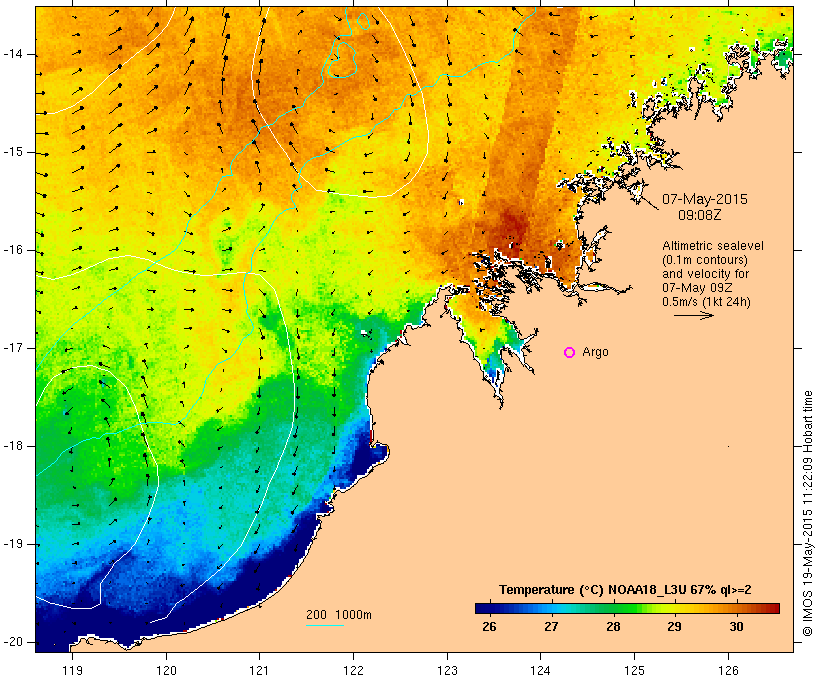
Task: Click the green middle of colorbar
Action: click(x=628, y=608)
